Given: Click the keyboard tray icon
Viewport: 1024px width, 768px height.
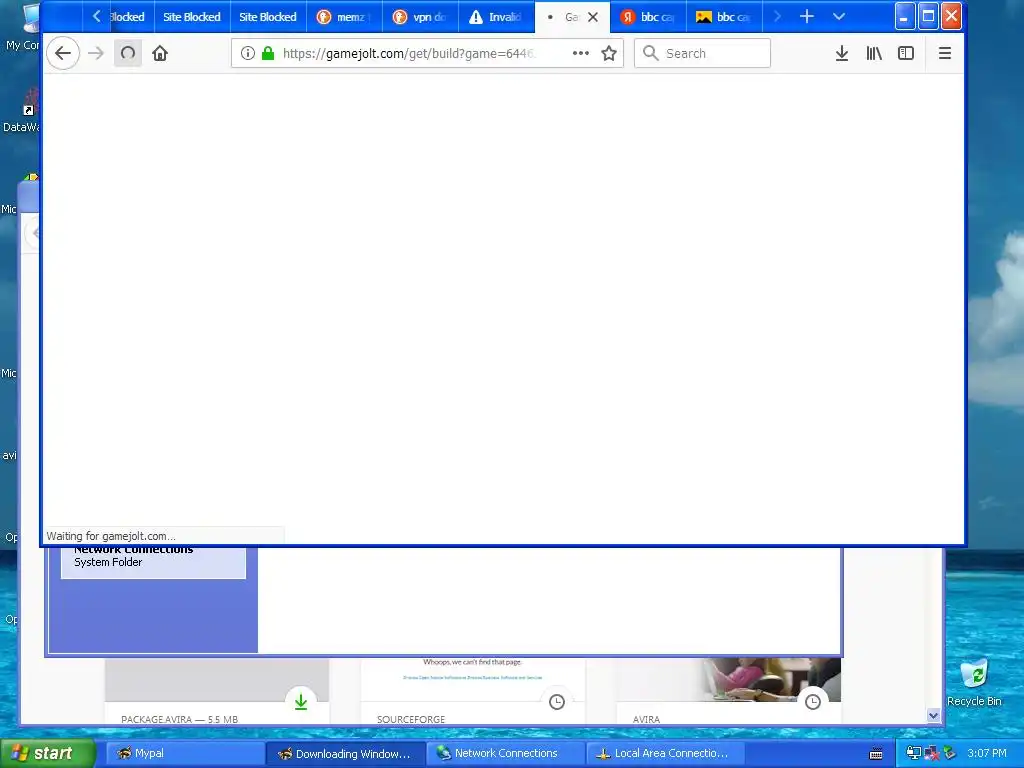Looking at the screenshot, I should click(x=876, y=754).
